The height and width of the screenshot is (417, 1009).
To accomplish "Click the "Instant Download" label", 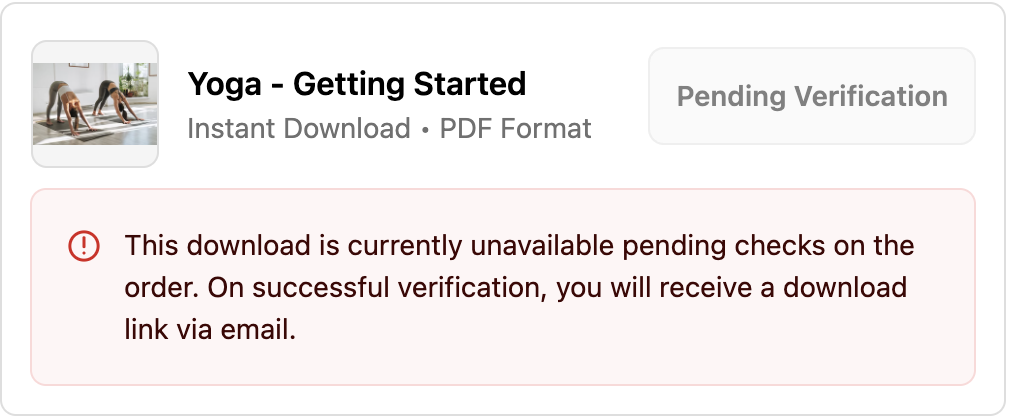I will point(299,129).
